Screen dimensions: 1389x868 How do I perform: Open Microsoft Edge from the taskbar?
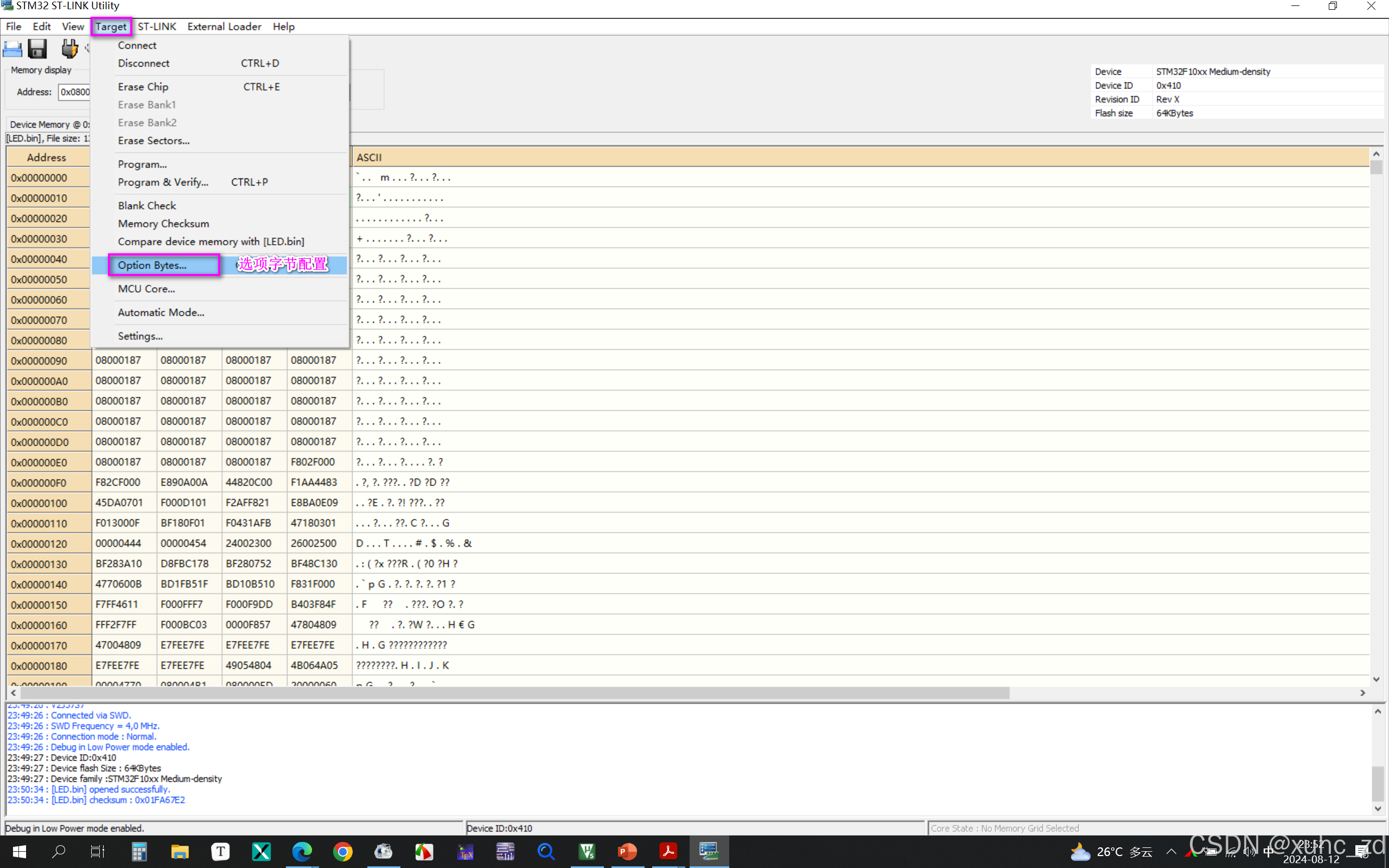302,852
